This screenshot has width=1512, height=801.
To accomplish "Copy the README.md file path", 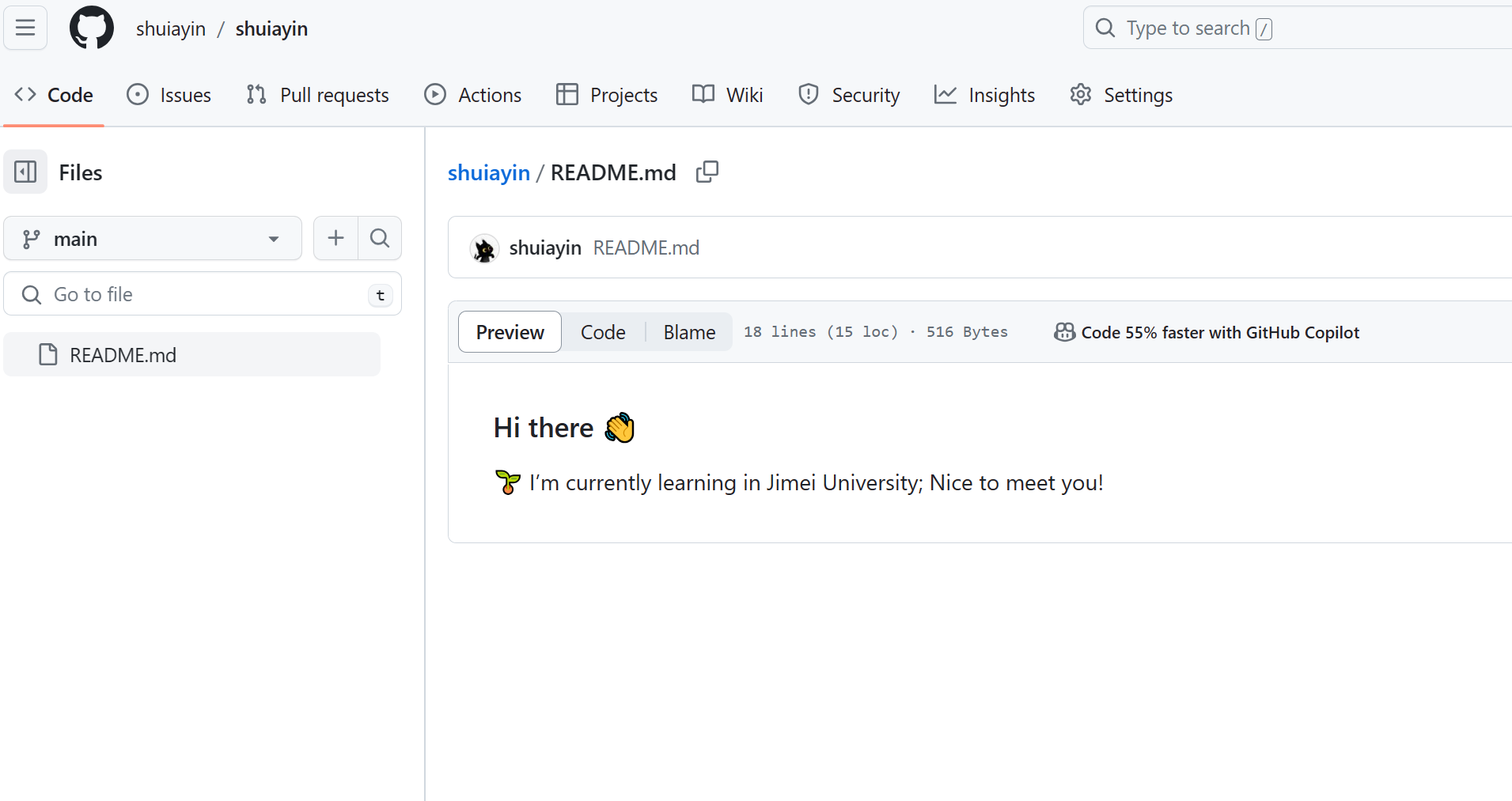I will [x=707, y=172].
